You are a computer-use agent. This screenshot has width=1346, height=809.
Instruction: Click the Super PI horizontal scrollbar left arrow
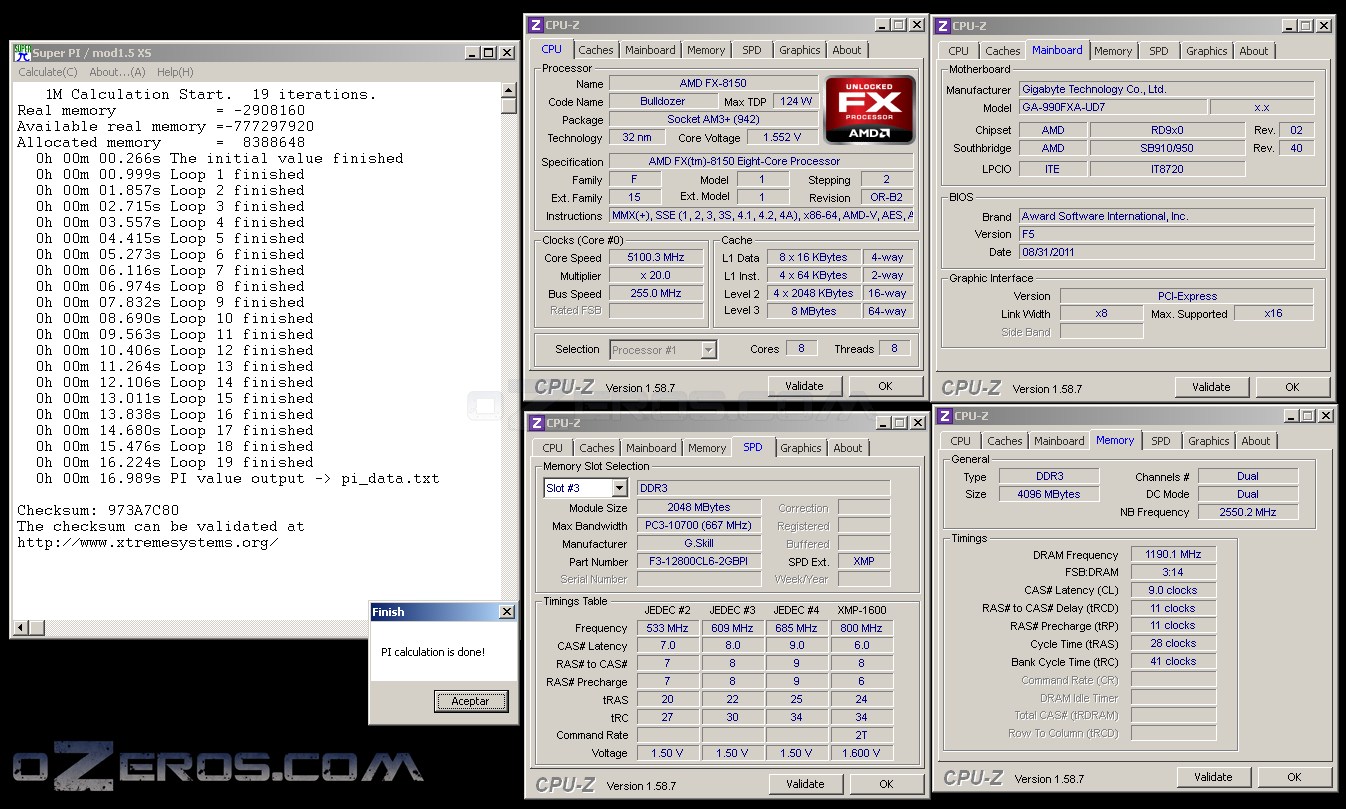click(x=21, y=628)
